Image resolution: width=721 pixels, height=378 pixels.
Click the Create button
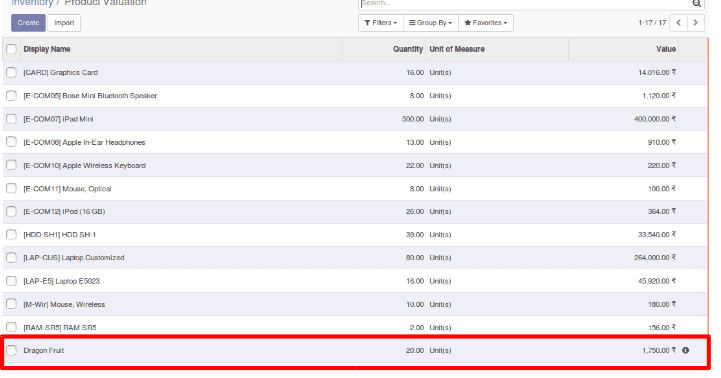click(x=29, y=23)
